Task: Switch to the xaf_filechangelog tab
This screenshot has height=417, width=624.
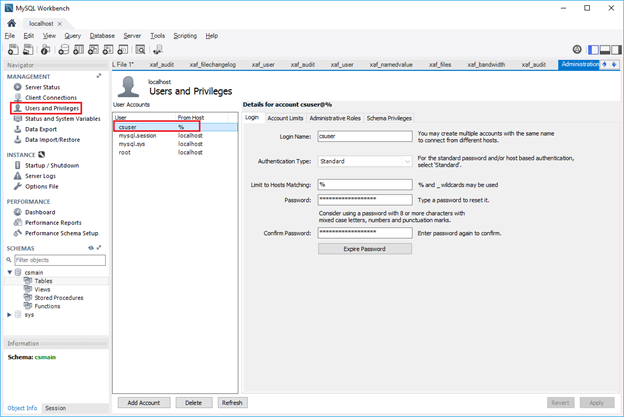Action: coord(213,64)
